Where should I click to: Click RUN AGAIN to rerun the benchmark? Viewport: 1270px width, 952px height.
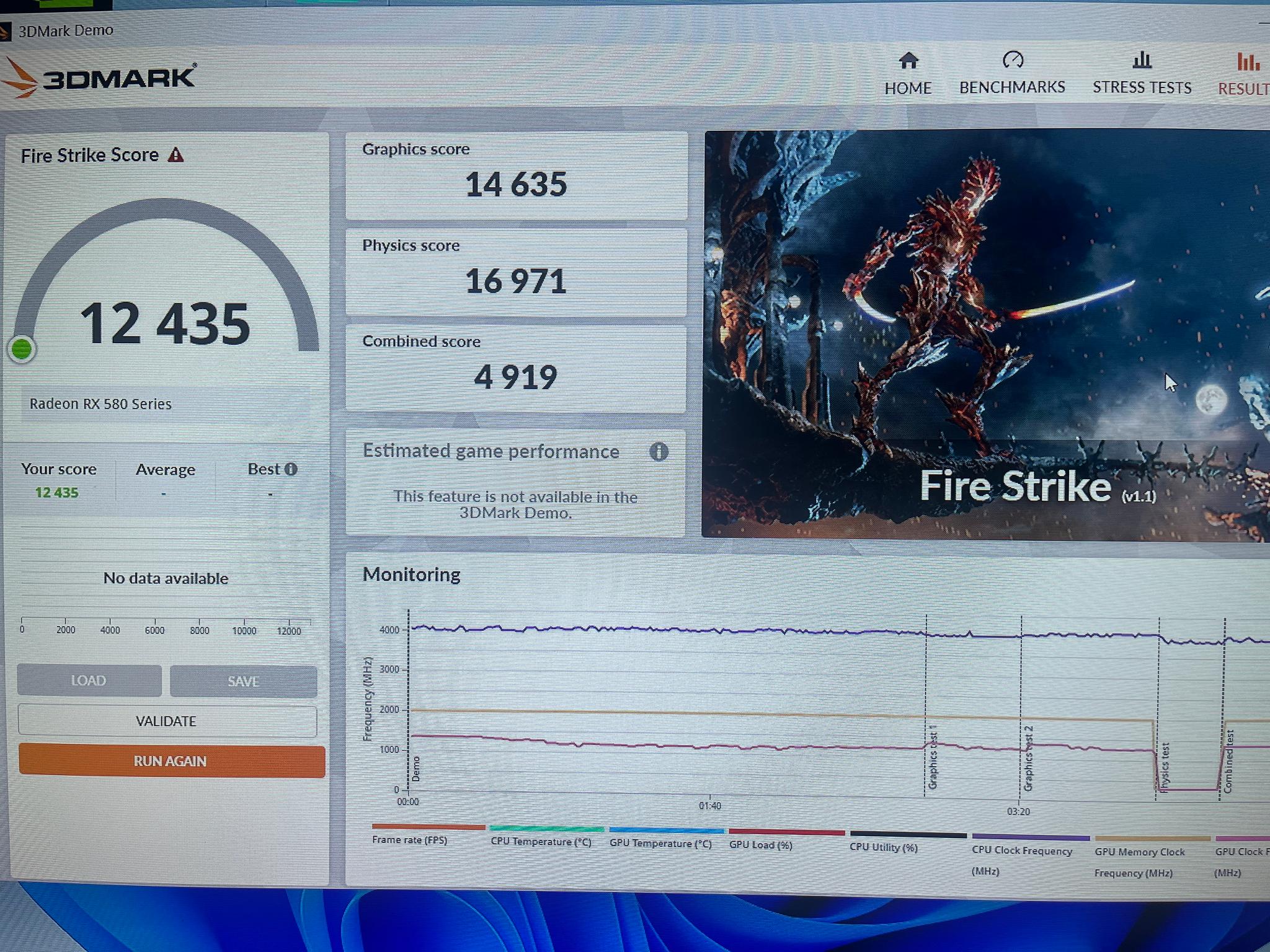[171, 761]
